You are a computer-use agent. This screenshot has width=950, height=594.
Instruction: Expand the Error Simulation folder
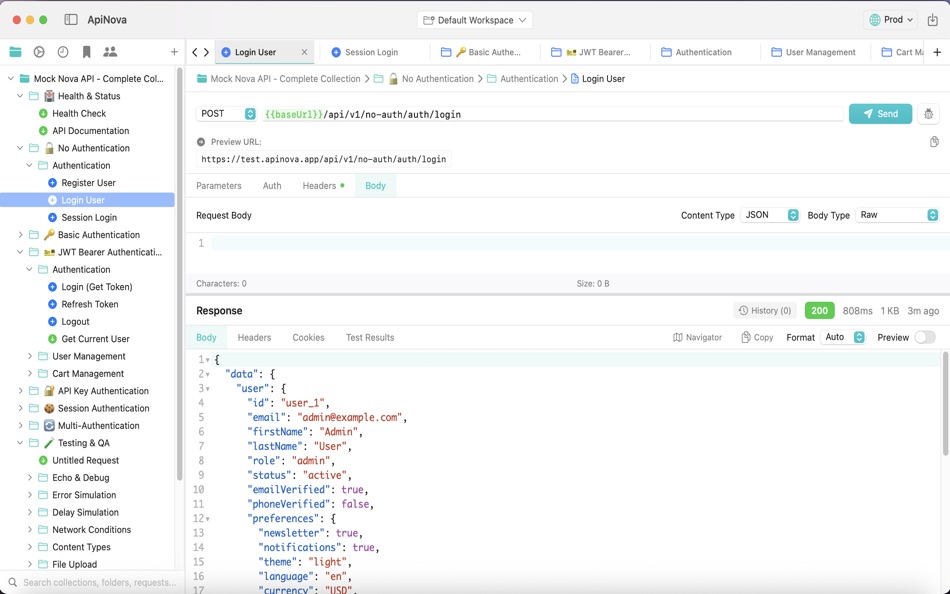pos(29,495)
